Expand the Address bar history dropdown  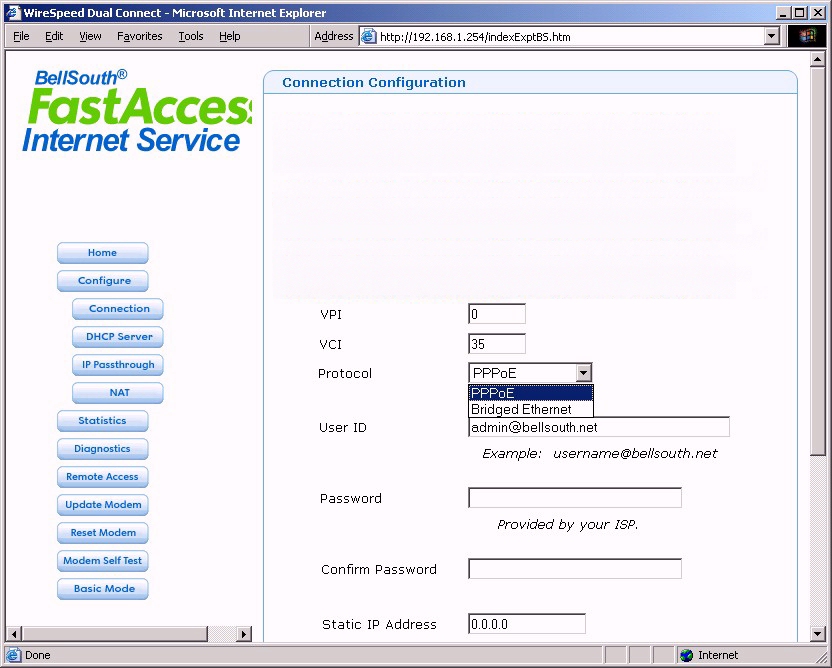click(772, 37)
